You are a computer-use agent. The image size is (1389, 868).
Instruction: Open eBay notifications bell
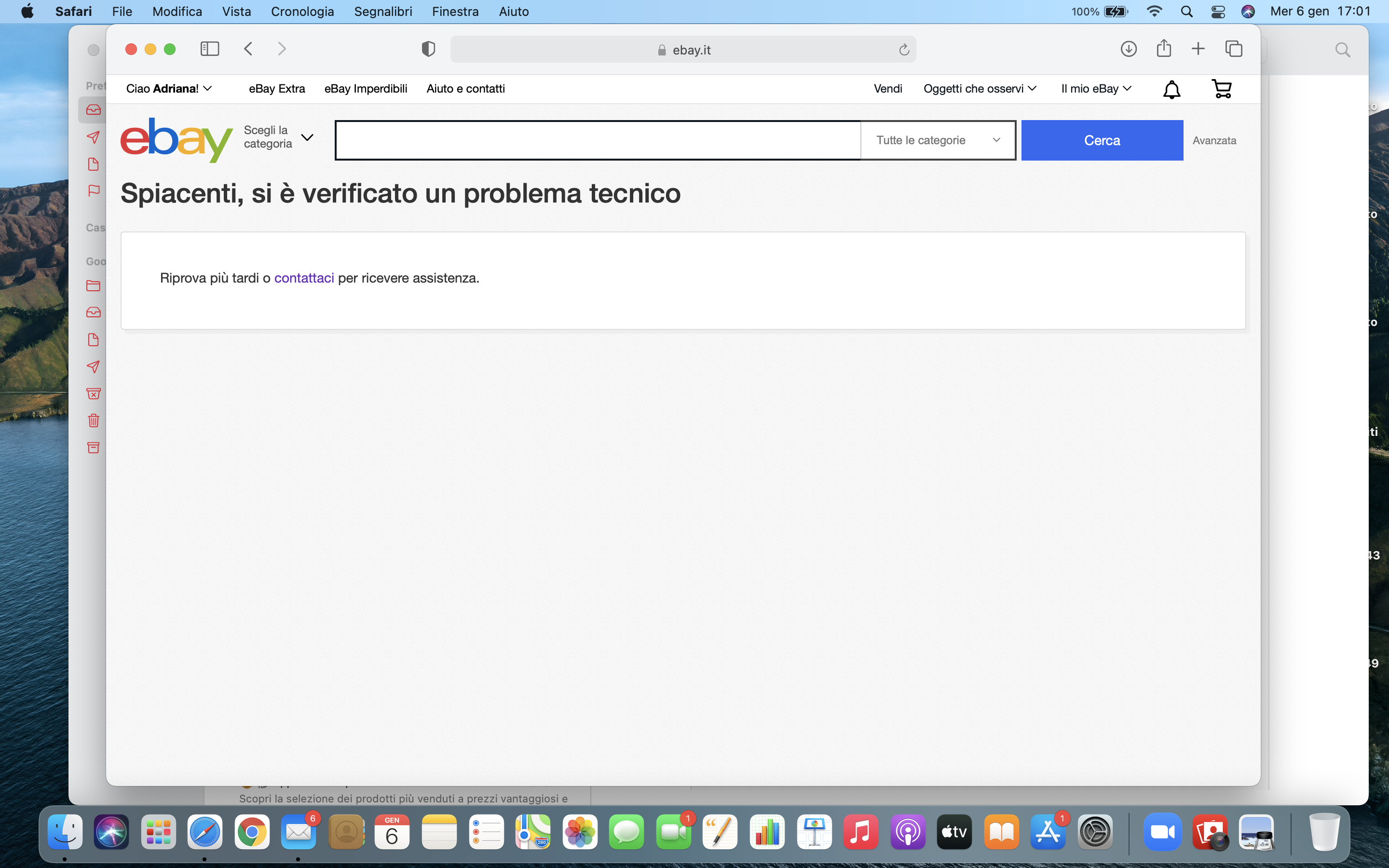pyautogui.click(x=1171, y=89)
